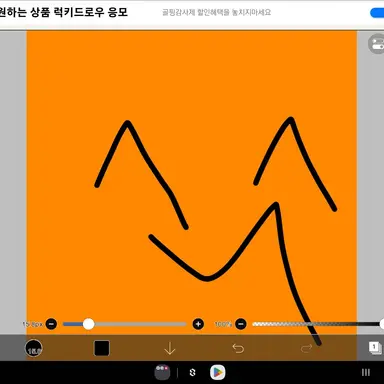Screen dimensions: 384x384
Task: Open the black color swatch
Action: [x=102, y=348]
